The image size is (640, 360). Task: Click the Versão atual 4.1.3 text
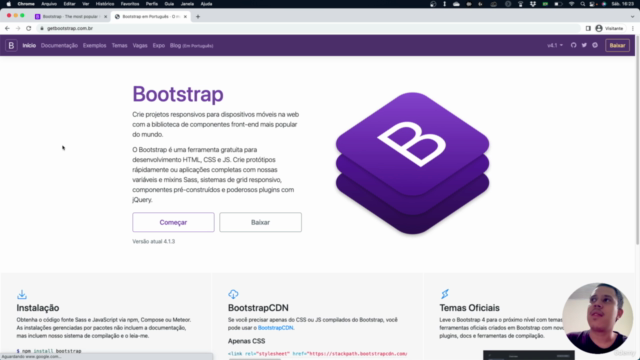[153, 241]
